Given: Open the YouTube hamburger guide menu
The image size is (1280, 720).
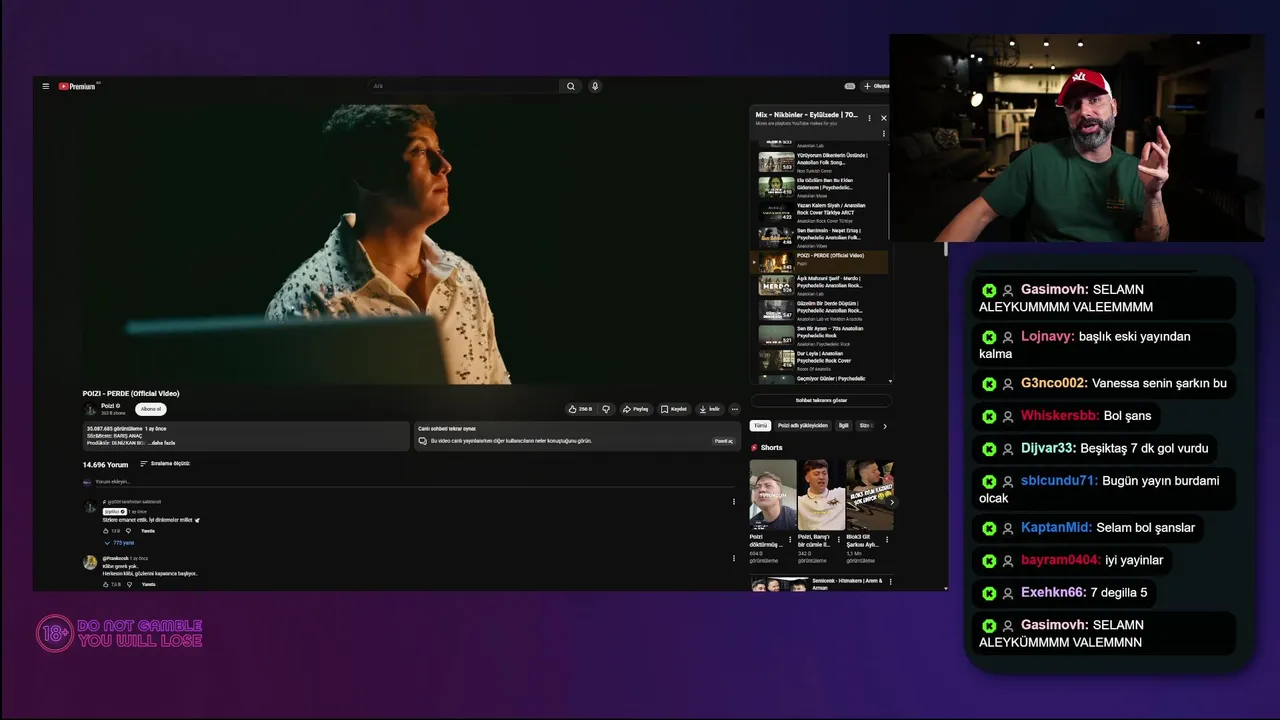Looking at the screenshot, I should tap(45, 86).
